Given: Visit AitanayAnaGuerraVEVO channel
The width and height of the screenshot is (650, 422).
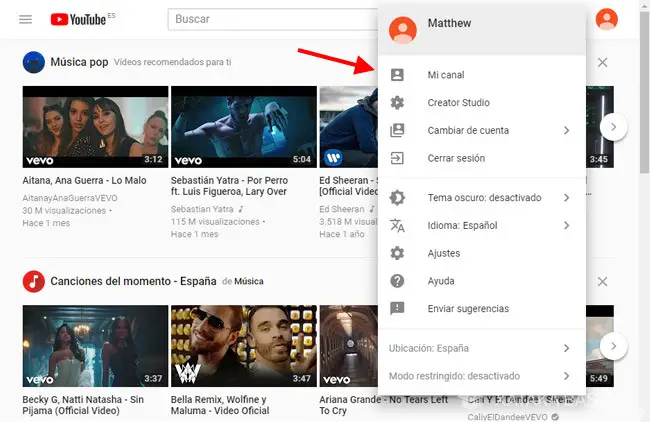Looking at the screenshot, I should (70, 199).
